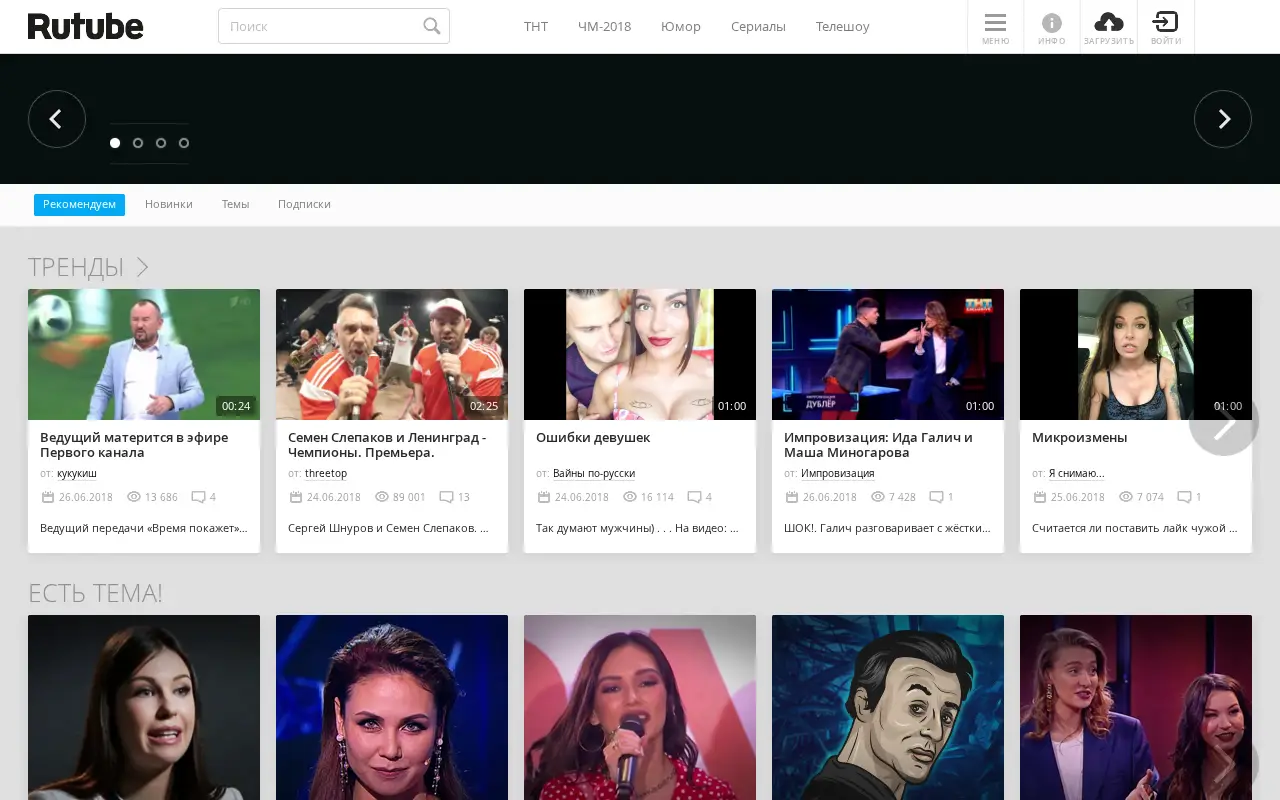Open the ТНТ menu item
Screen dimensions: 1280x800
536,27
